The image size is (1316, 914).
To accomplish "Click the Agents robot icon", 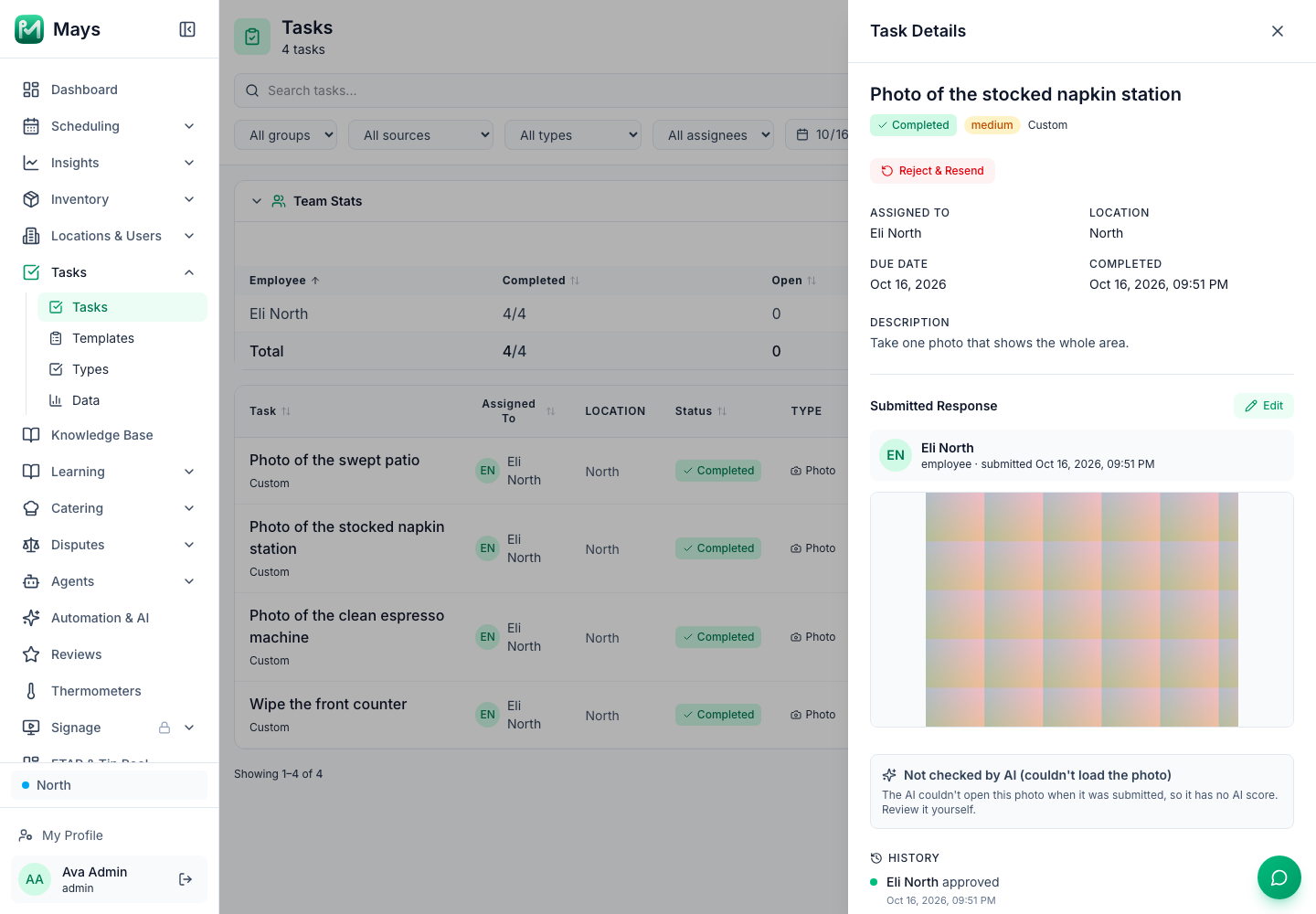I will 31,581.
